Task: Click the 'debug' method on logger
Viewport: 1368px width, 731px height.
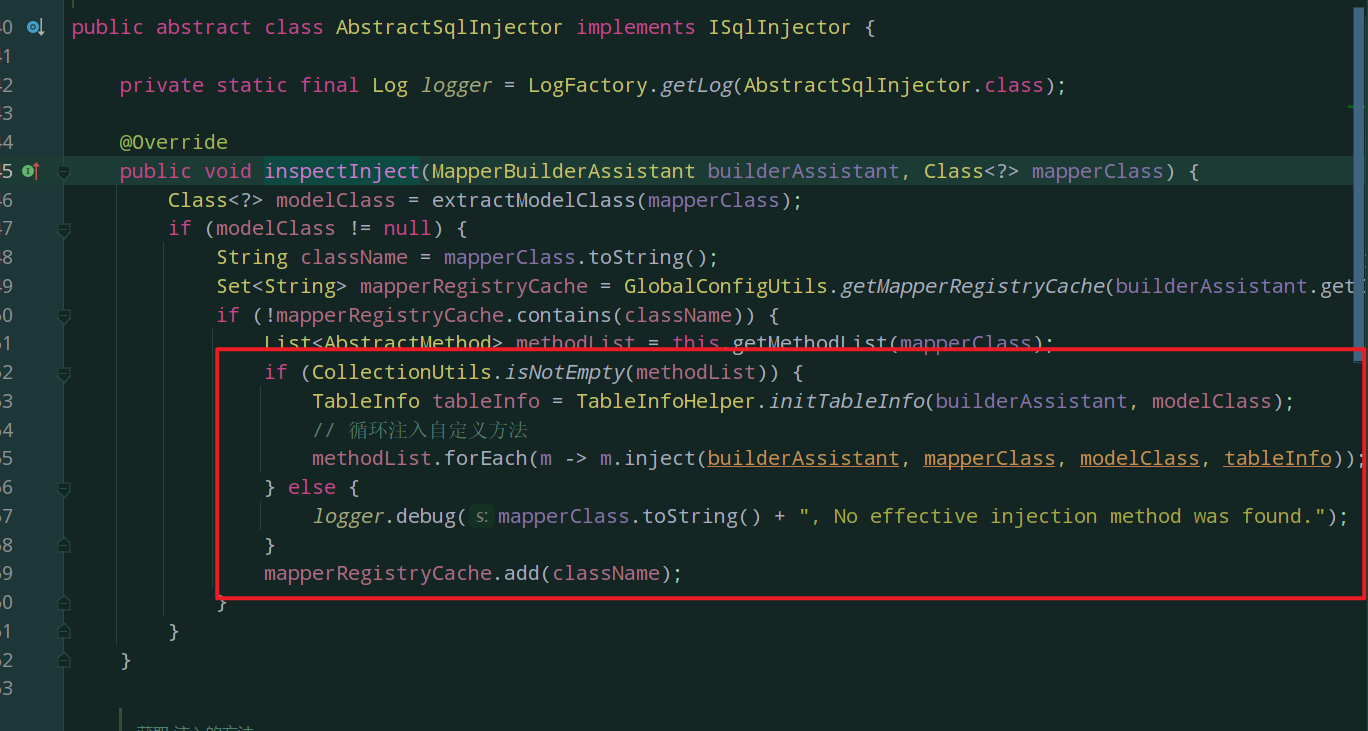Action: [x=426, y=517]
